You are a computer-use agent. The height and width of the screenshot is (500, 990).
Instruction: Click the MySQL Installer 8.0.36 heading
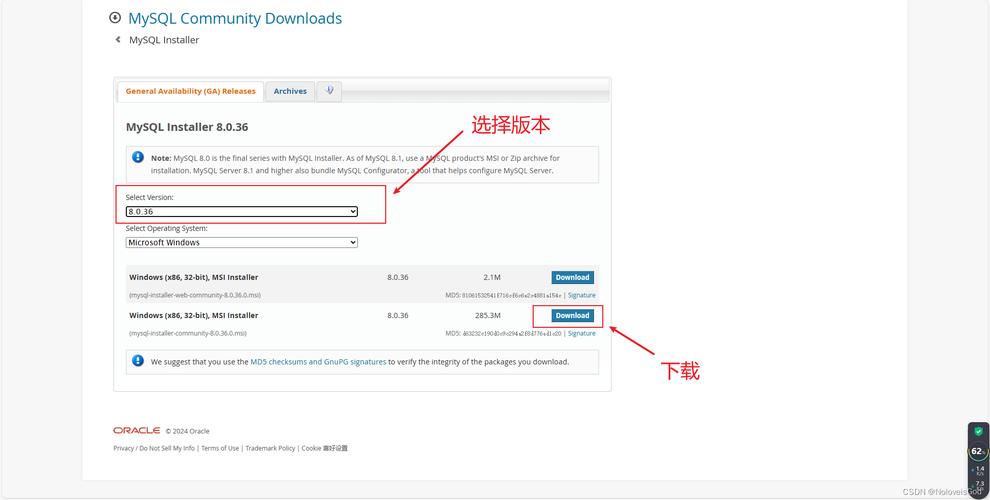pos(187,127)
